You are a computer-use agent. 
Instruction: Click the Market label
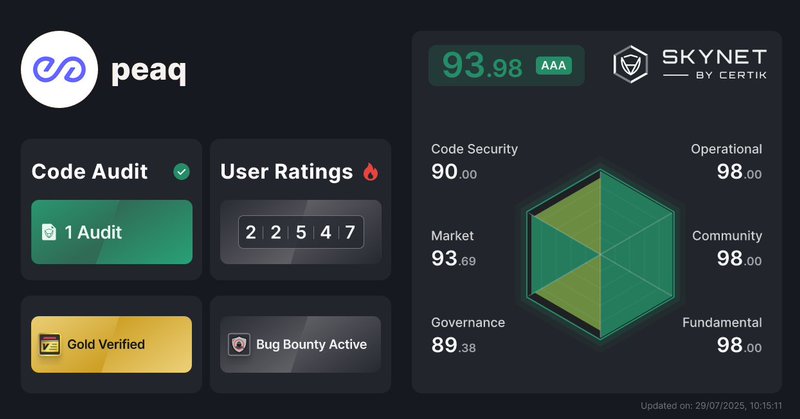(x=453, y=236)
